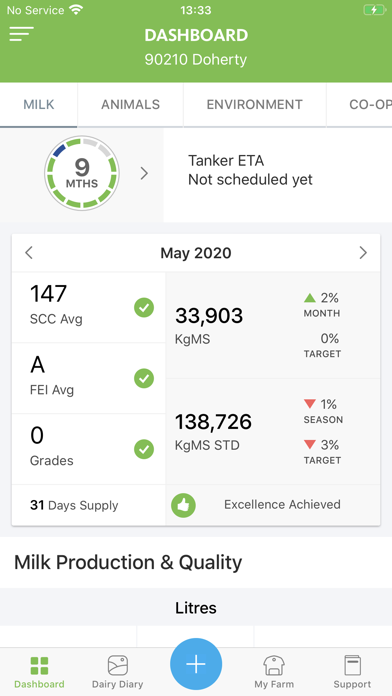Go to My Farm barn icon
The image size is (392, 696).
[274, 665]
